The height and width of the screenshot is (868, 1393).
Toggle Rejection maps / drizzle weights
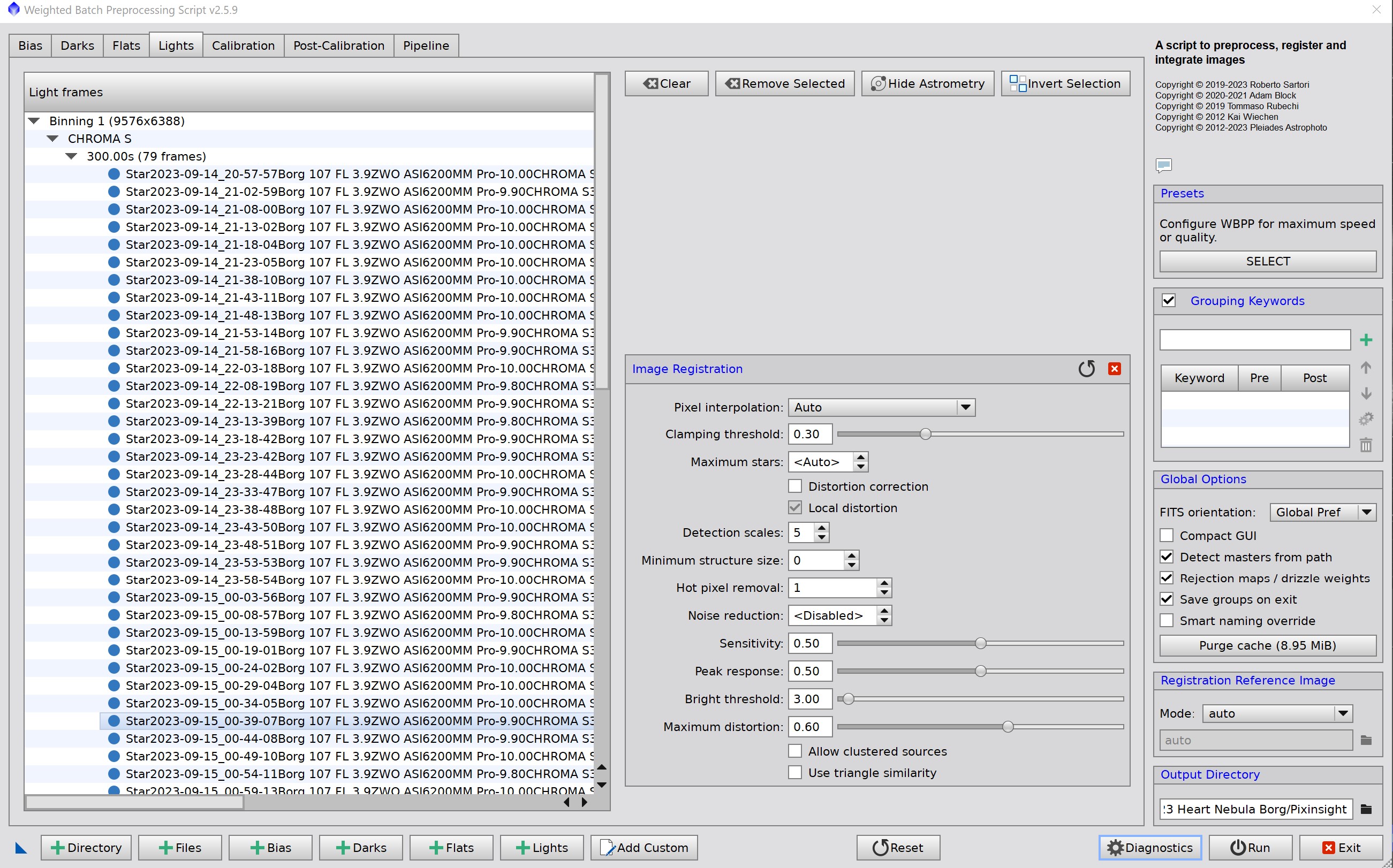[1166, 578]
